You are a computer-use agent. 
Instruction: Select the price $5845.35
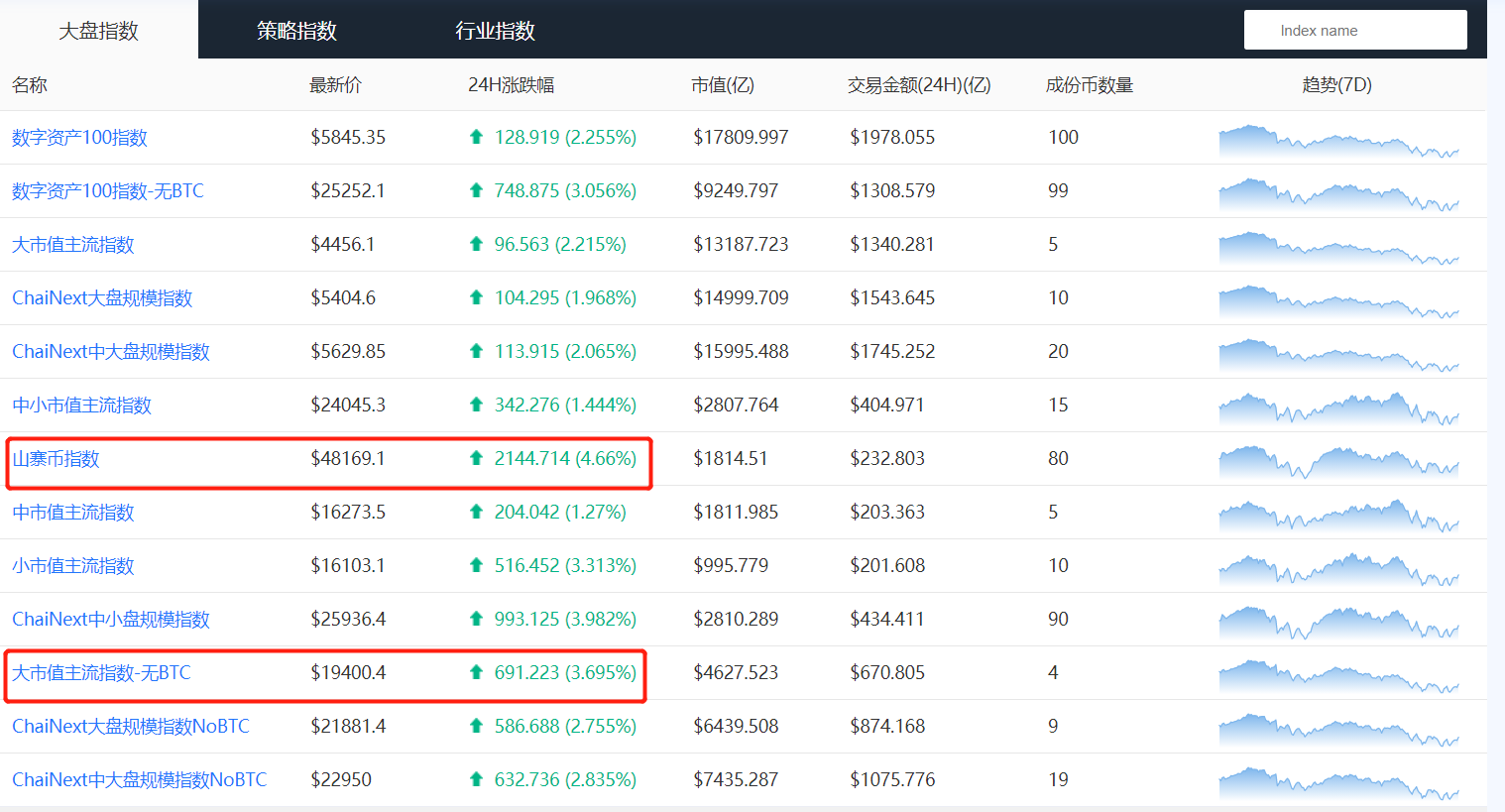[x=348, y=137]
